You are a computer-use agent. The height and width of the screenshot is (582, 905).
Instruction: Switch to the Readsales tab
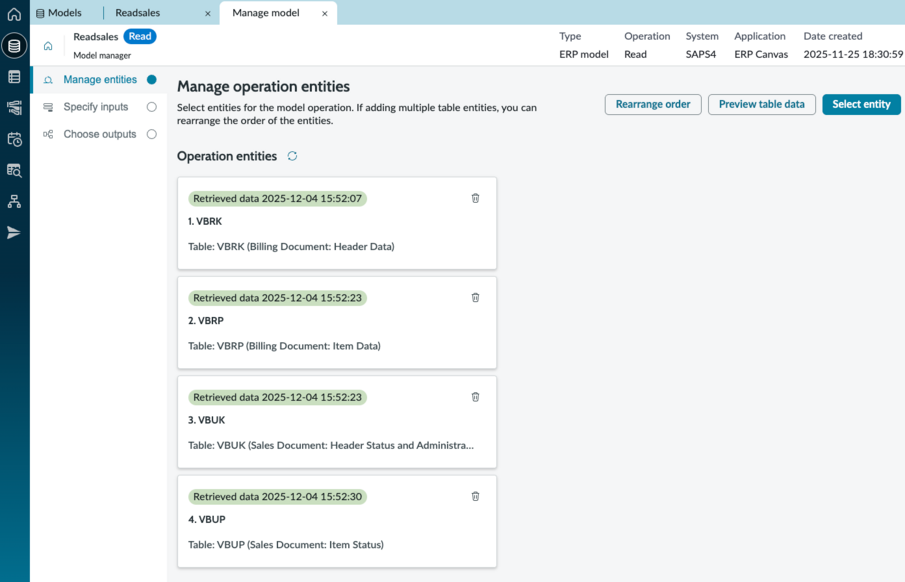[137, 13]
